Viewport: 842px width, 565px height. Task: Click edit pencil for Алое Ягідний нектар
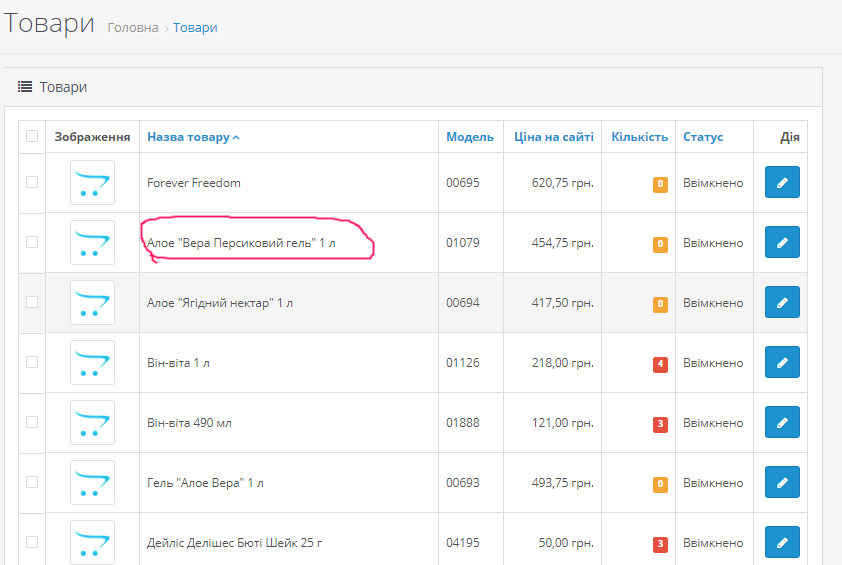pos(782,302)
